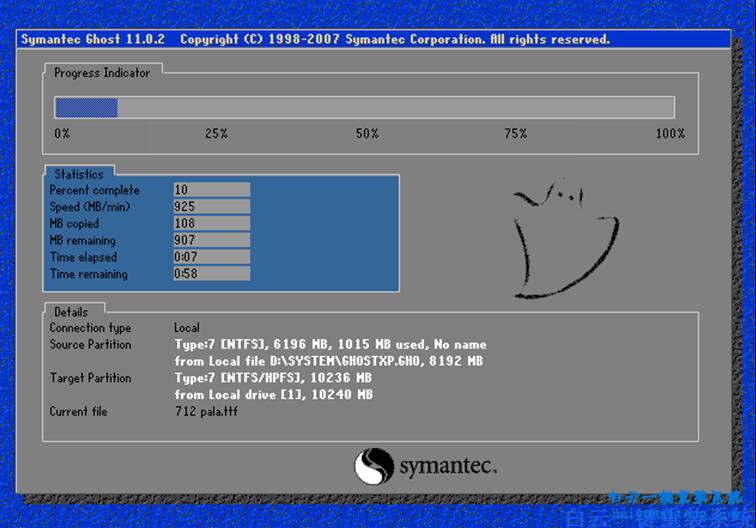Click the 100% marker under progress bar
The height and width of the screenshot is (528, 756).
tap(669, 134)
